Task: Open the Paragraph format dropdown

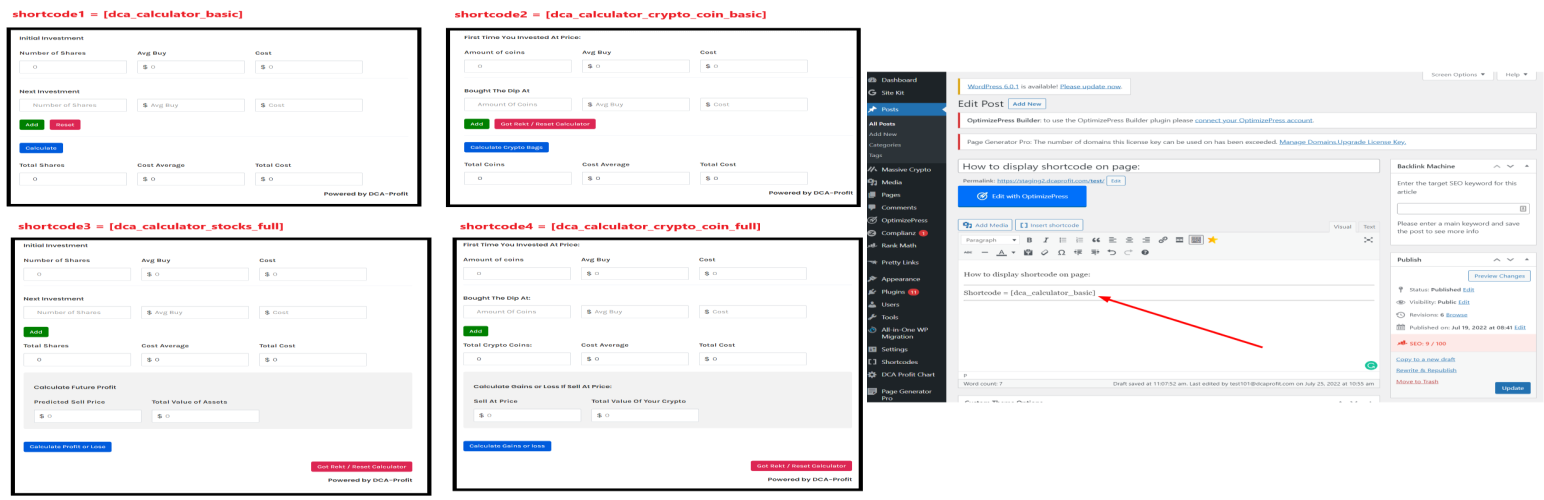Action: (x=990, y=240)
